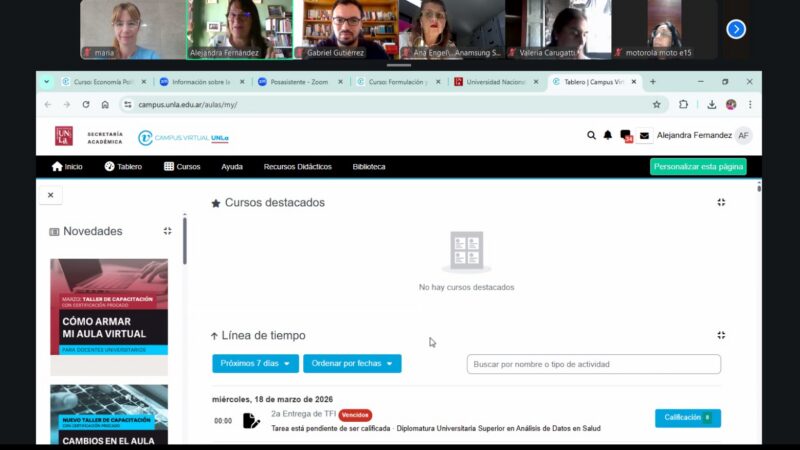Open Recursos Didácticos menu item

[x=297, y=167]
